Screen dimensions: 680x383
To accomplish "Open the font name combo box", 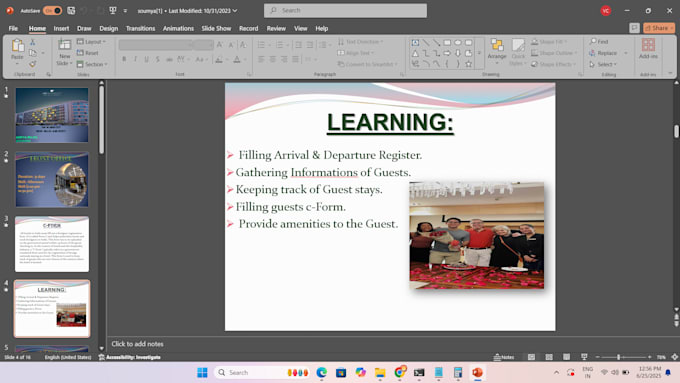I will (x=156, y=45).
